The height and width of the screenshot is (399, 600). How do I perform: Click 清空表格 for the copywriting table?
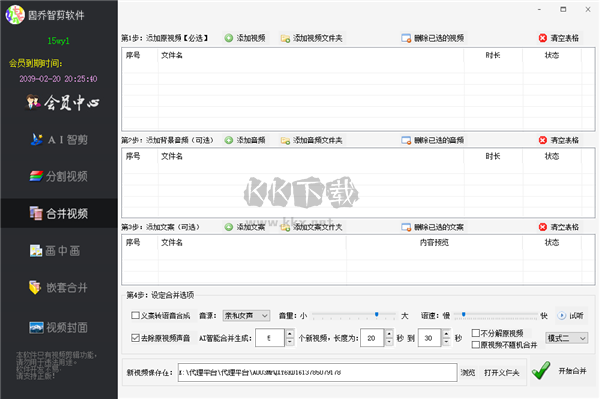pyautogui.click(x=559, y=227)
